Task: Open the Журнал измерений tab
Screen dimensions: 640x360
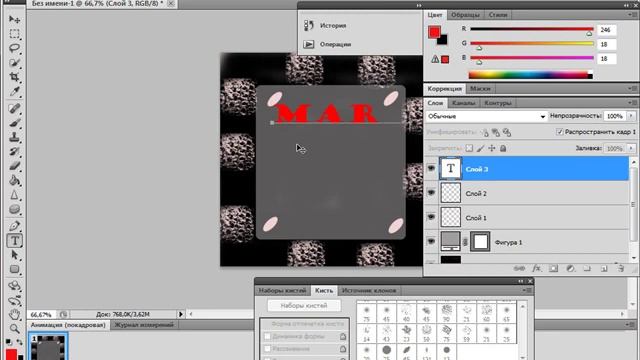Action: point(144,325)
